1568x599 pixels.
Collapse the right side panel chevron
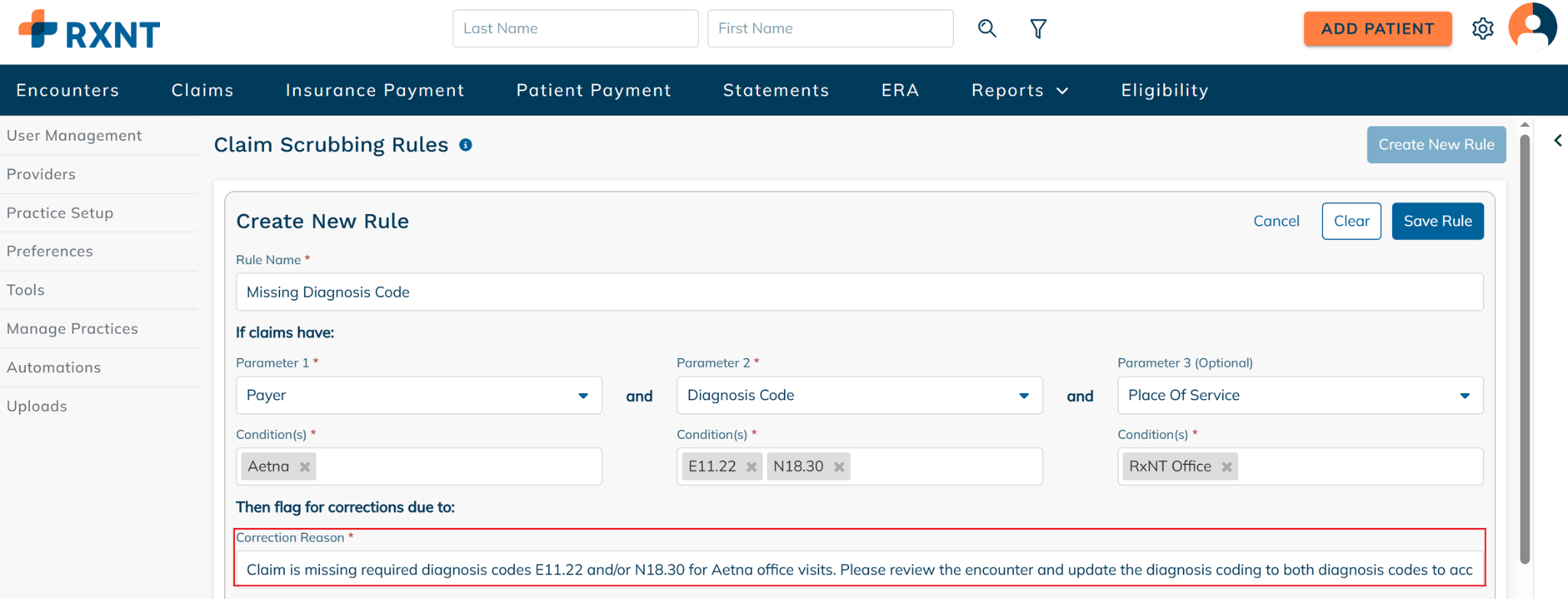click(x=1557, y=141)
